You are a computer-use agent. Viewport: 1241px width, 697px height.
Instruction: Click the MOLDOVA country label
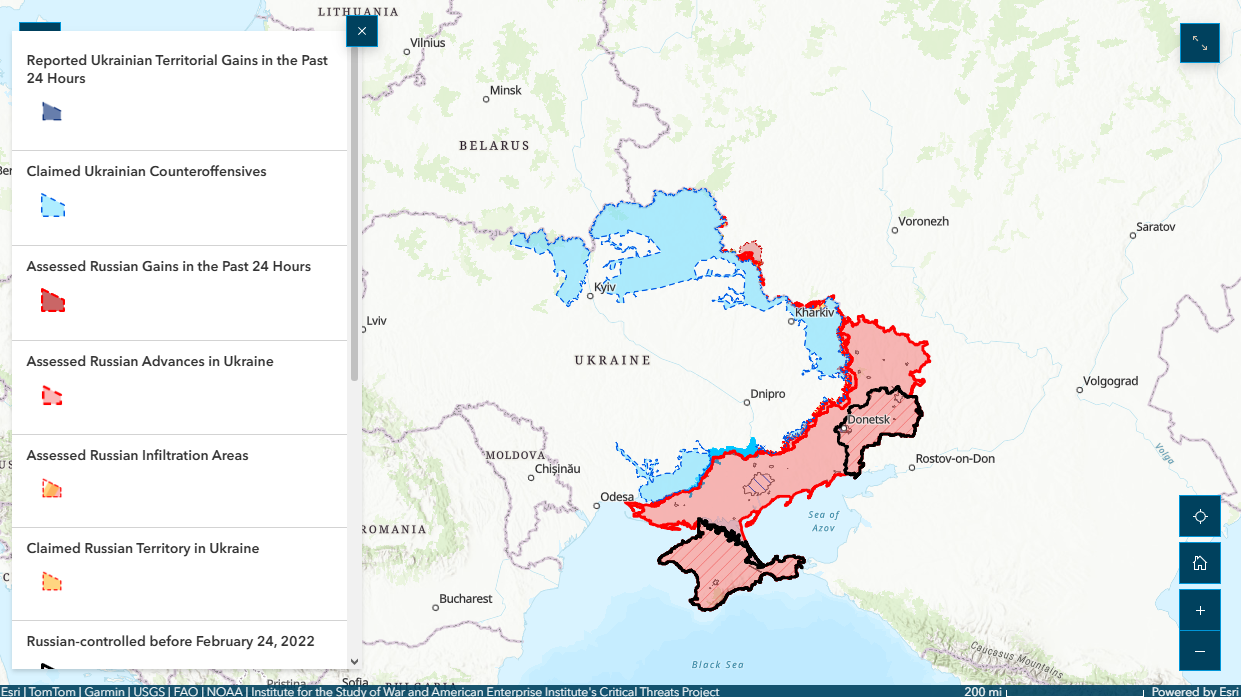(x=515, y=455)
